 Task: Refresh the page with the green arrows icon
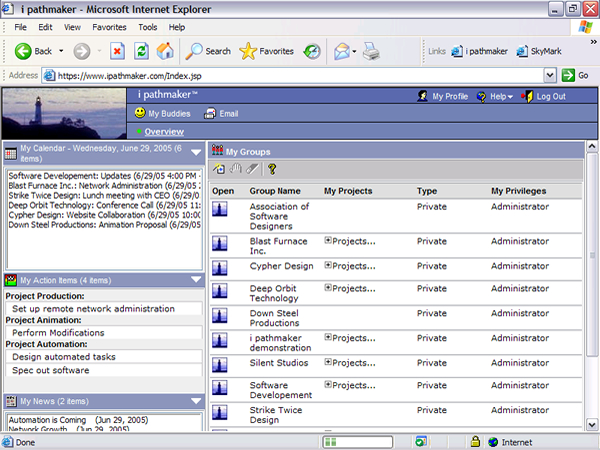click(141, 51)
